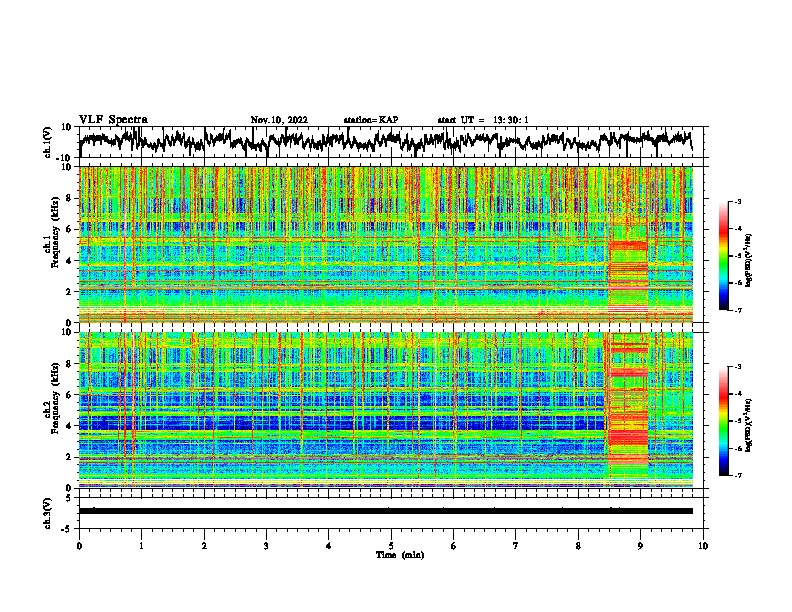
Task: Click time axis tick label "0"
Action: click(79, 546)
